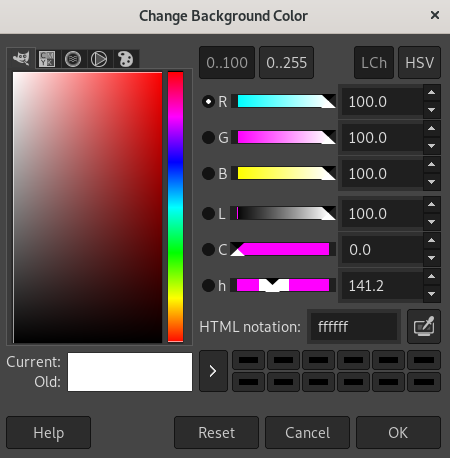Screen dimensions: 450x458
Task: Increase the R value with up arrow
Action: (x=432, y=93)
